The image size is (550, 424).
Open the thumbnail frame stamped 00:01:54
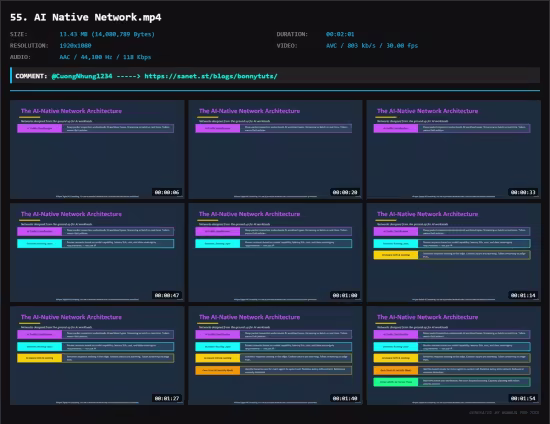pyautogui.click(x=454, y=356)
